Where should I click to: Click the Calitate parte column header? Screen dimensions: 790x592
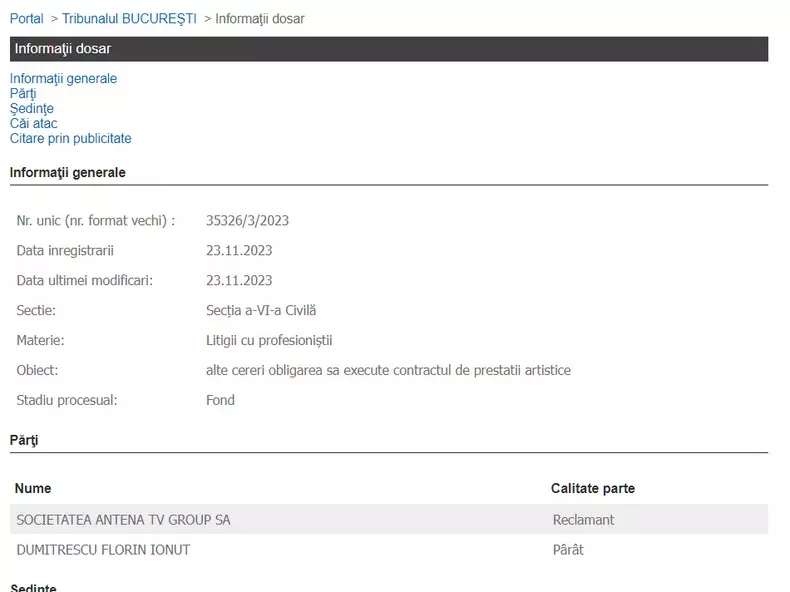click(x=592, y=489)
